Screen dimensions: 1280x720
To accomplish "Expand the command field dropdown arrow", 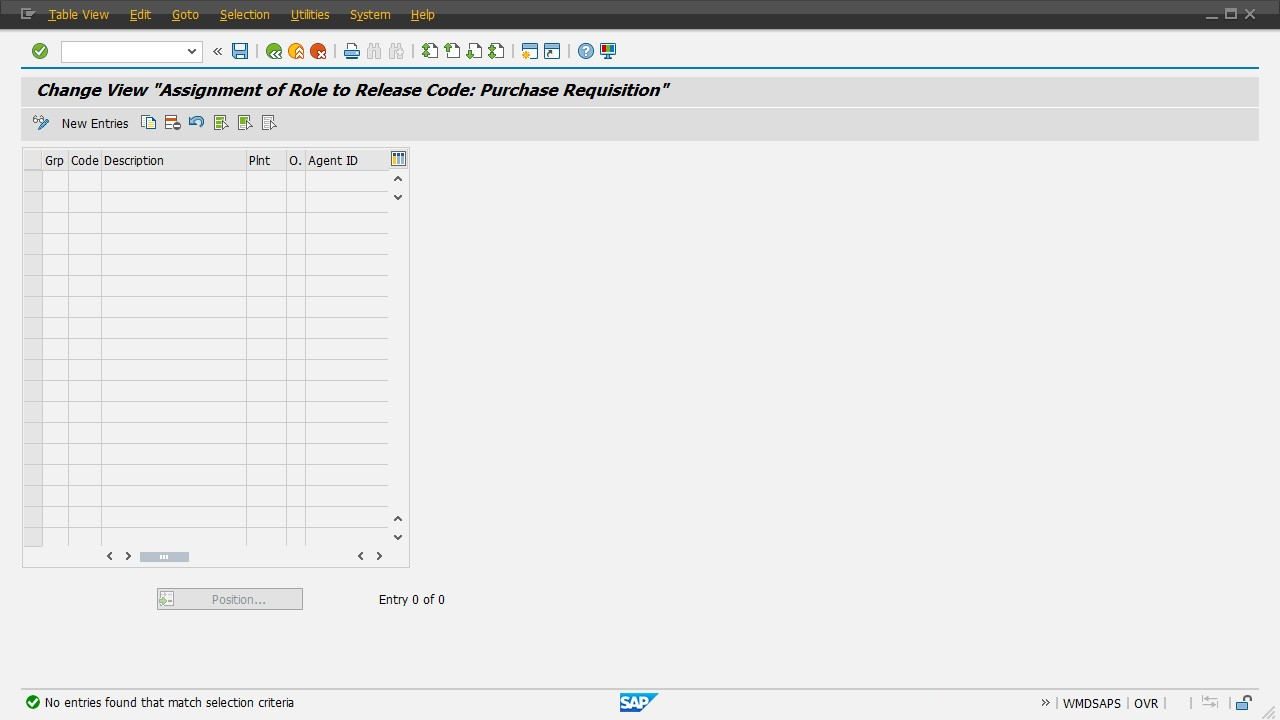I will pos(192,51).
